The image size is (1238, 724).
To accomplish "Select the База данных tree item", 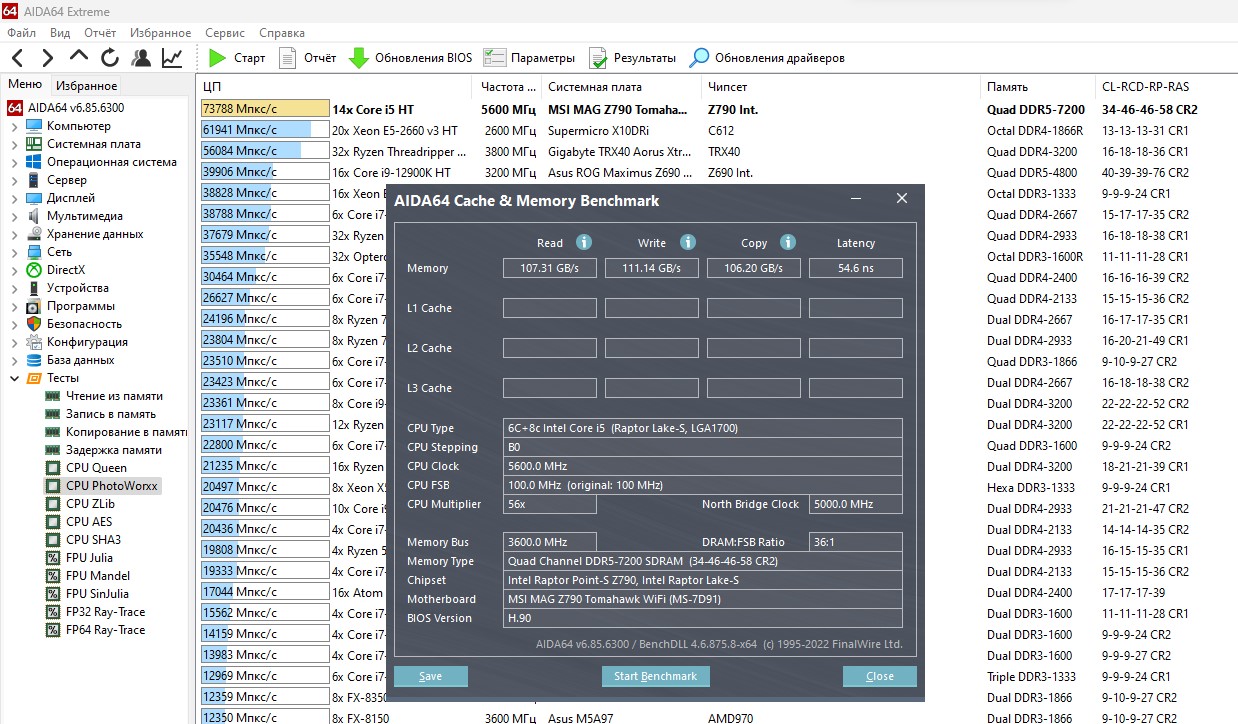I will pyautogui.click(x=70, y=360).
